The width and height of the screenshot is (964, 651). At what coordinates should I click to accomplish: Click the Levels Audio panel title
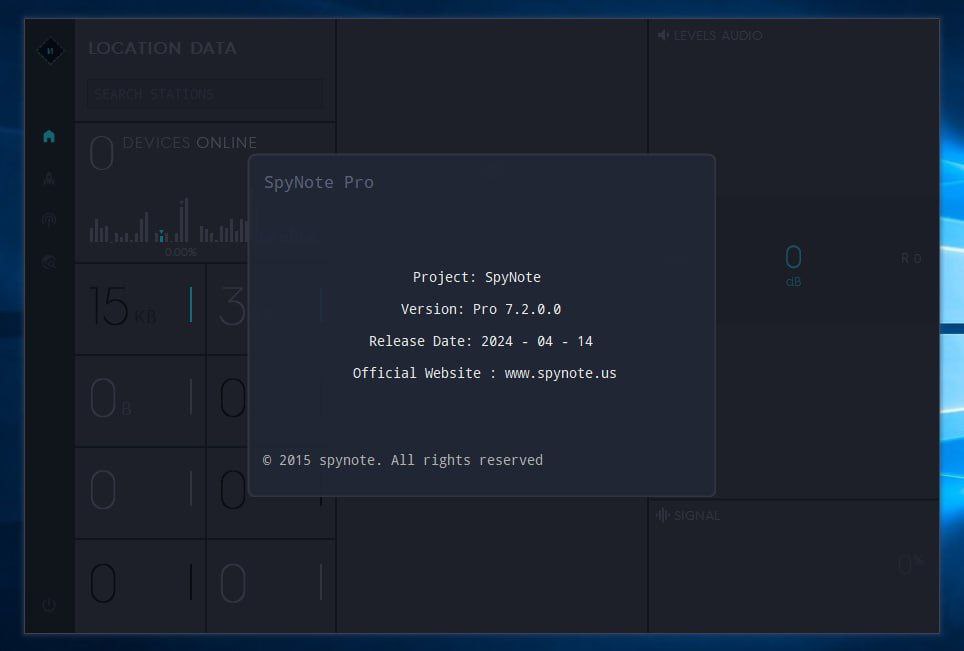[x=717, y=36]
